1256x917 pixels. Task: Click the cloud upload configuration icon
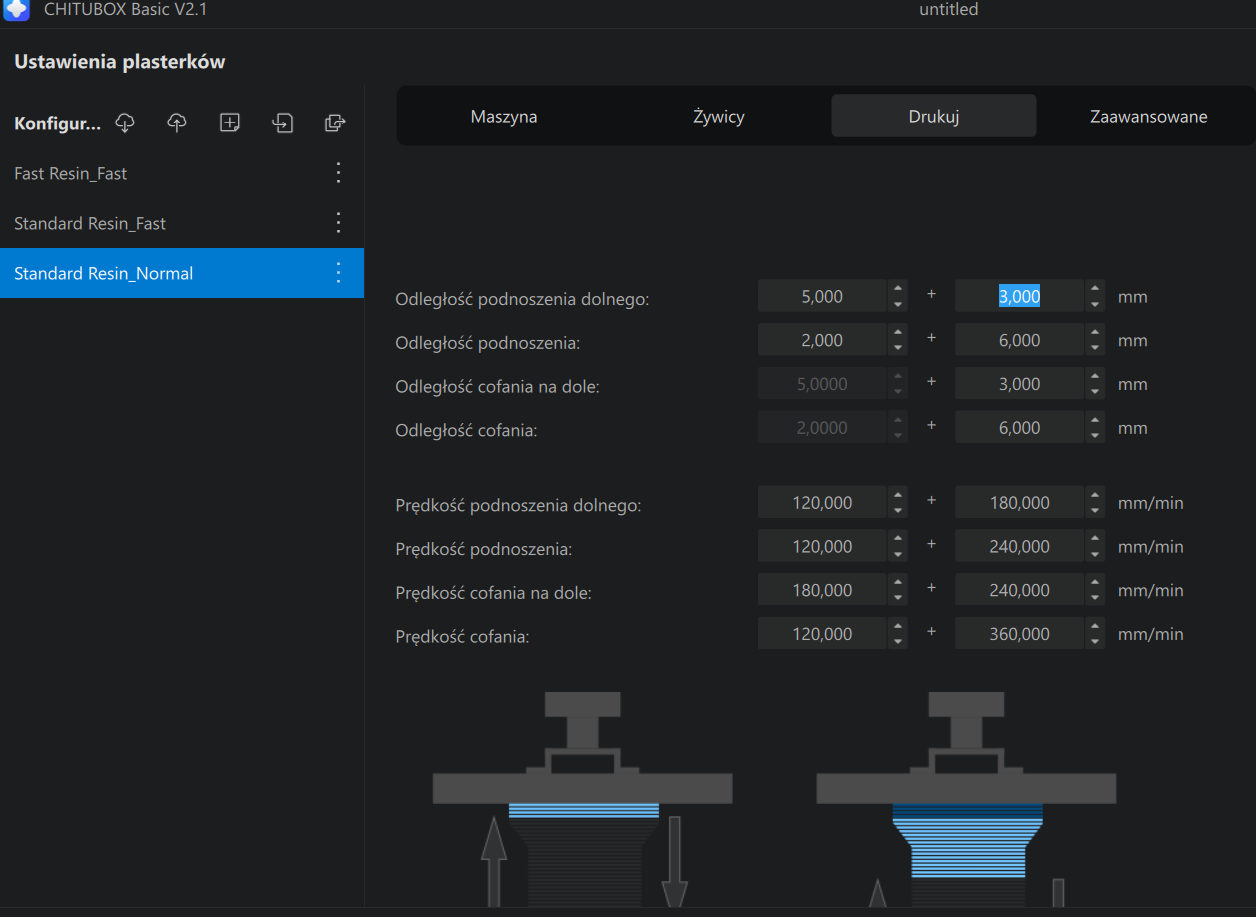[177, 123]
